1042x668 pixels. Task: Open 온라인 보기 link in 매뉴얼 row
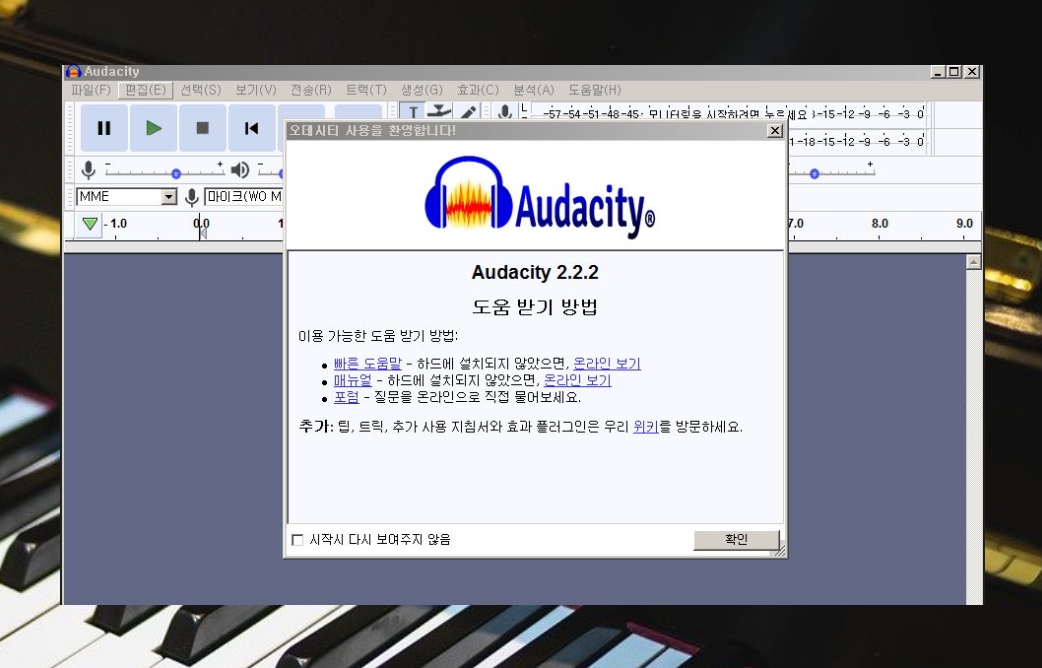577,380
